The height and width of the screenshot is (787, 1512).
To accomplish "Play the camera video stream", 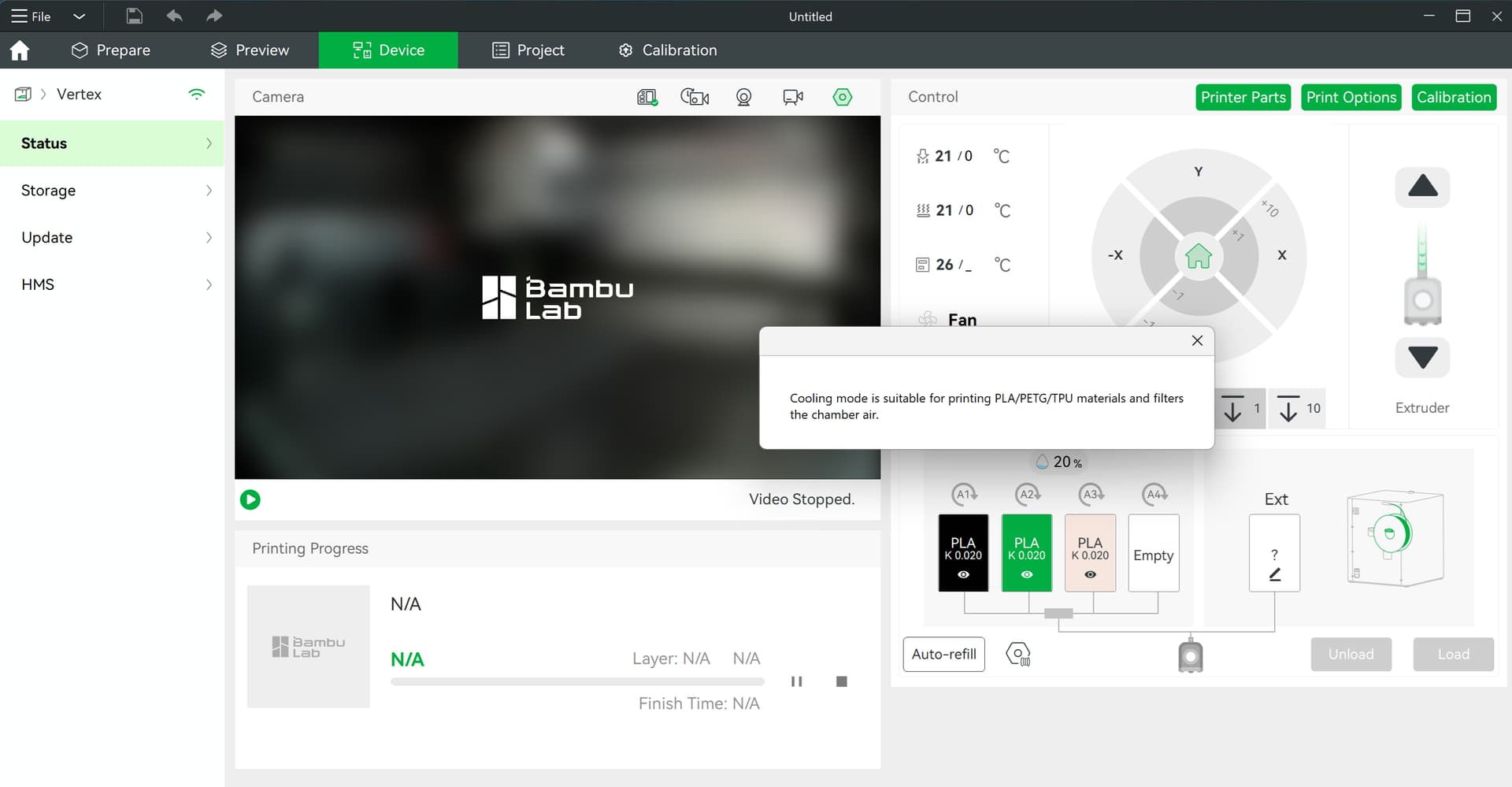I will [250, 499].
